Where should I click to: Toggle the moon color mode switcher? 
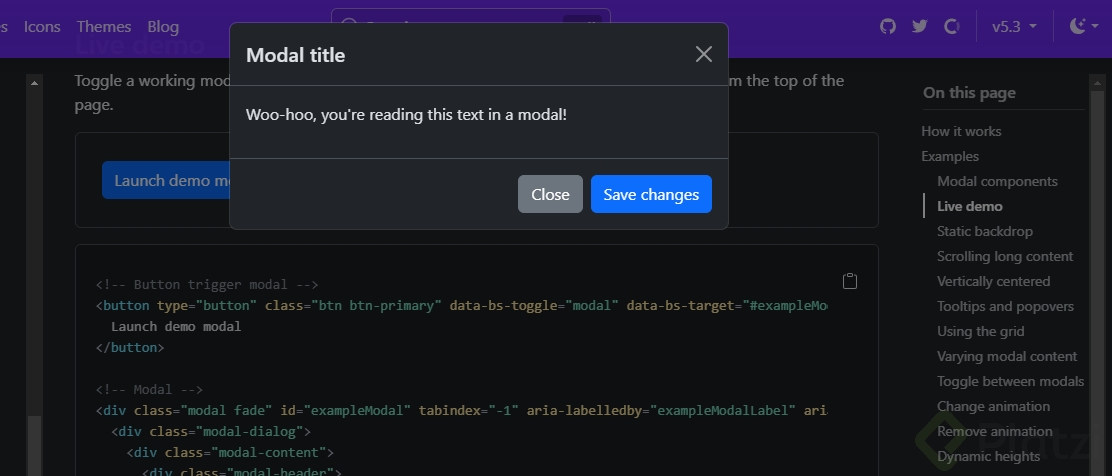(1081, 26)
